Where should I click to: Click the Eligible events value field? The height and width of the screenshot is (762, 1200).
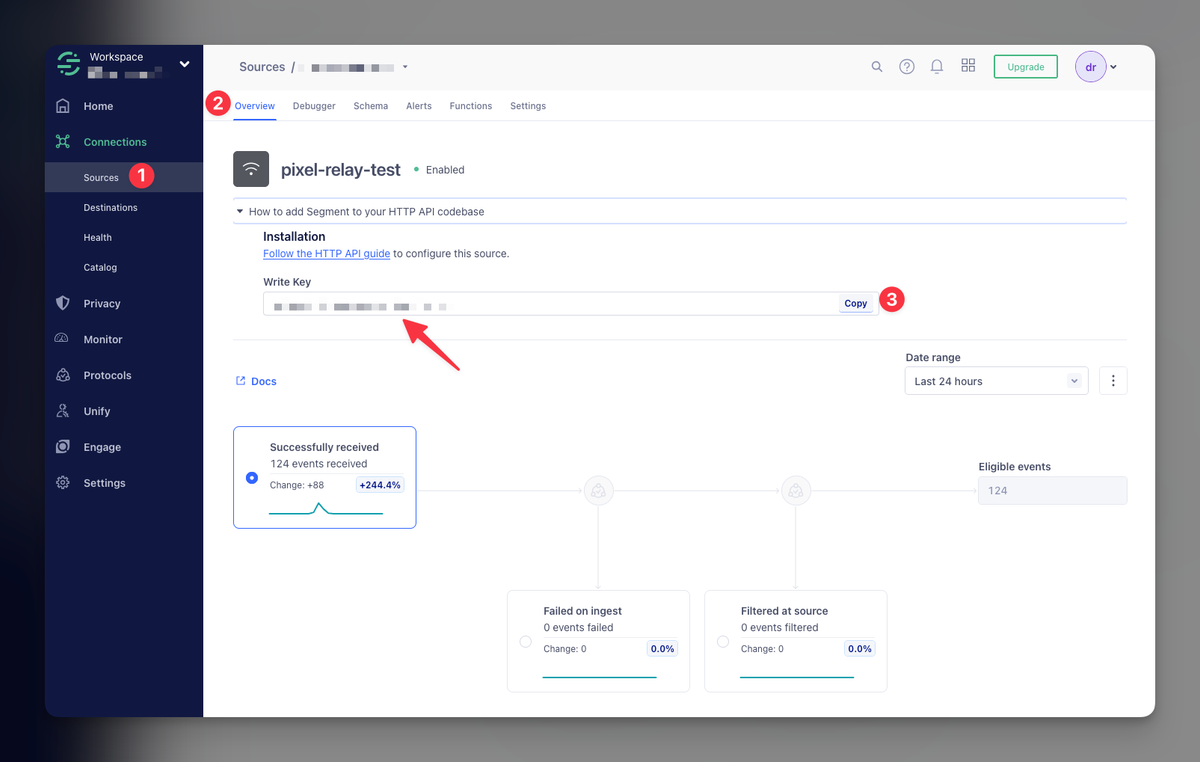click(1053, 491)
